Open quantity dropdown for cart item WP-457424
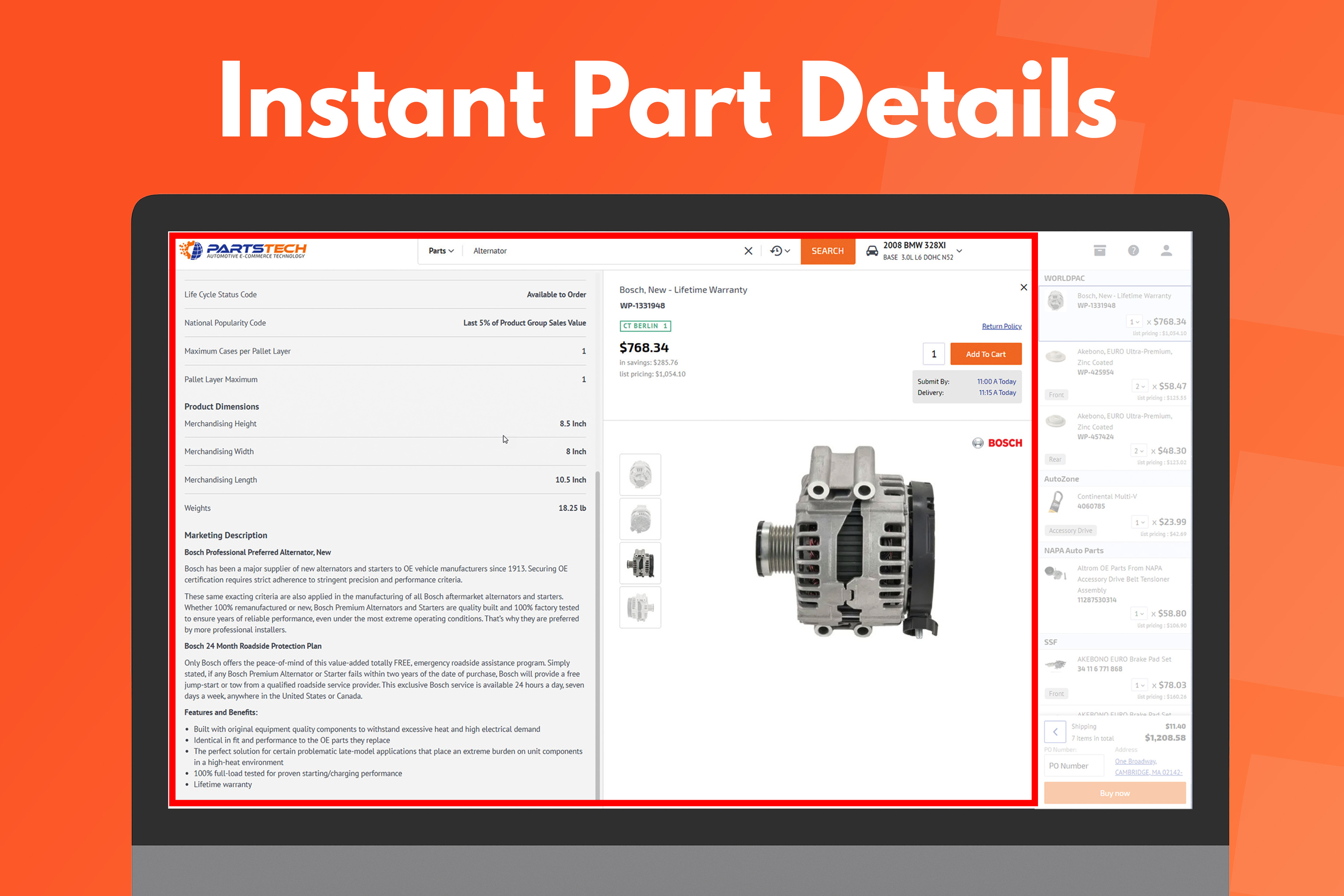Viewport: 1344px width, 896px height. [x=1138, y=451]
